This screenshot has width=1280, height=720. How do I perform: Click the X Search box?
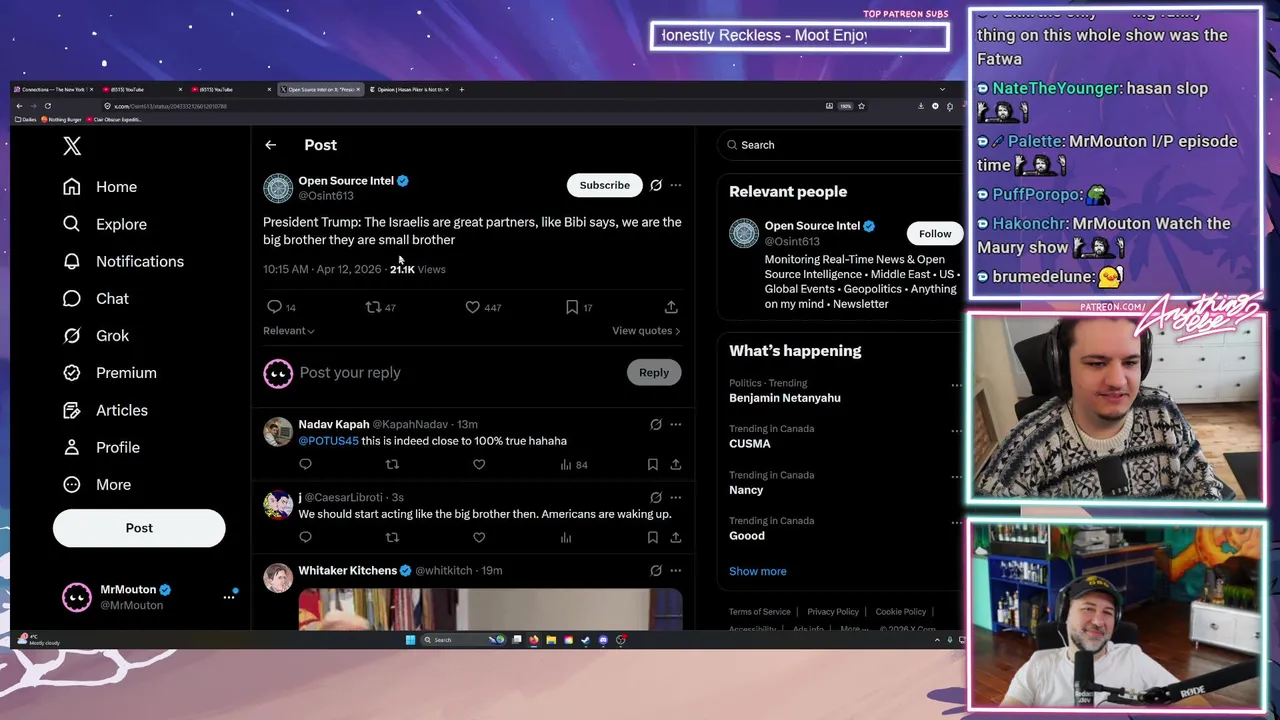click(x=840, y=145)
